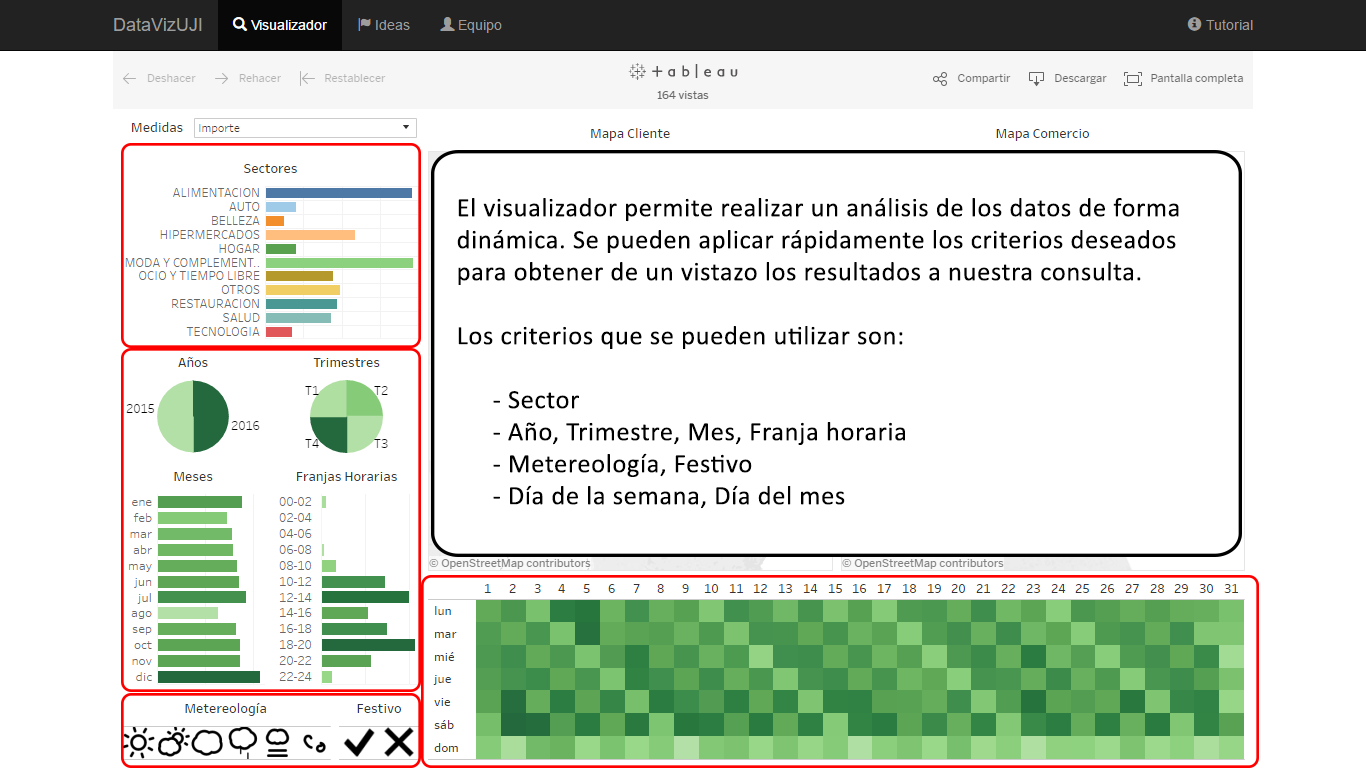Click the HOGAR sector bar
Image resolution: width=1366 pixels, height=768 pixels.
point(281,249)
